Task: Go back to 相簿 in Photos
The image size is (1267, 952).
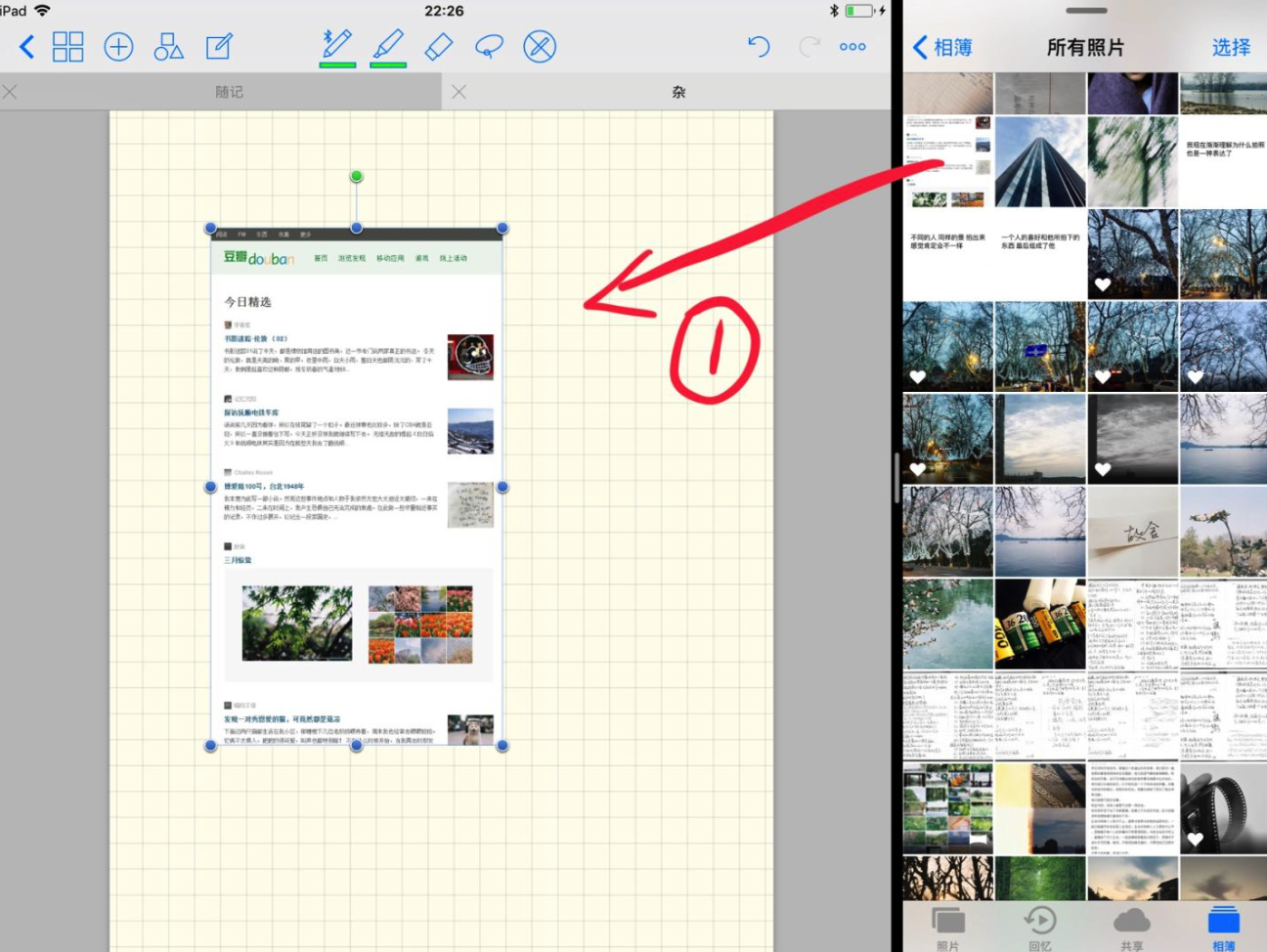Action: [942, 48]
